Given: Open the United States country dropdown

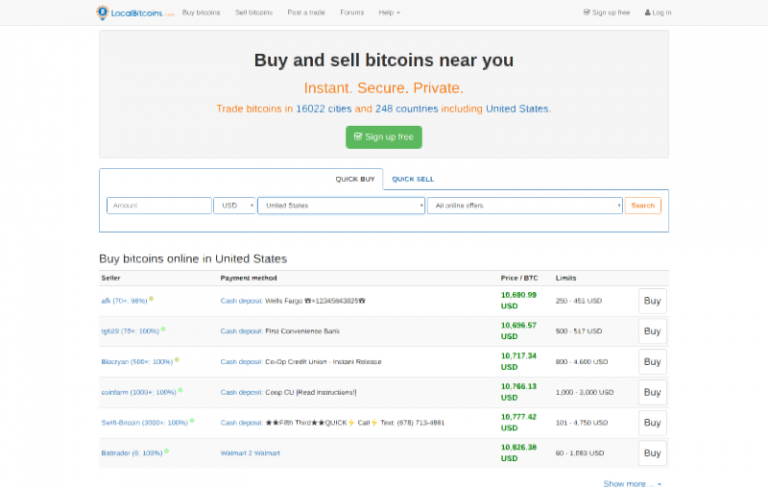Looking at the screenshot, I should tap(341, 206).
